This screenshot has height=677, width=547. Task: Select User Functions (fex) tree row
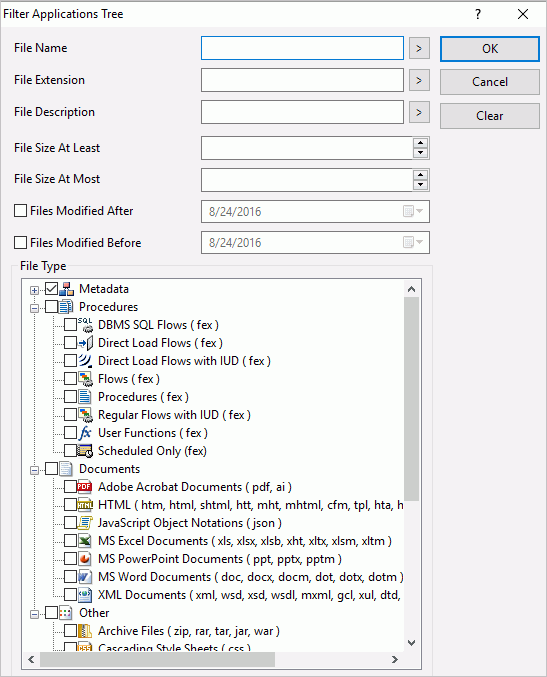[x=153, y=433]
